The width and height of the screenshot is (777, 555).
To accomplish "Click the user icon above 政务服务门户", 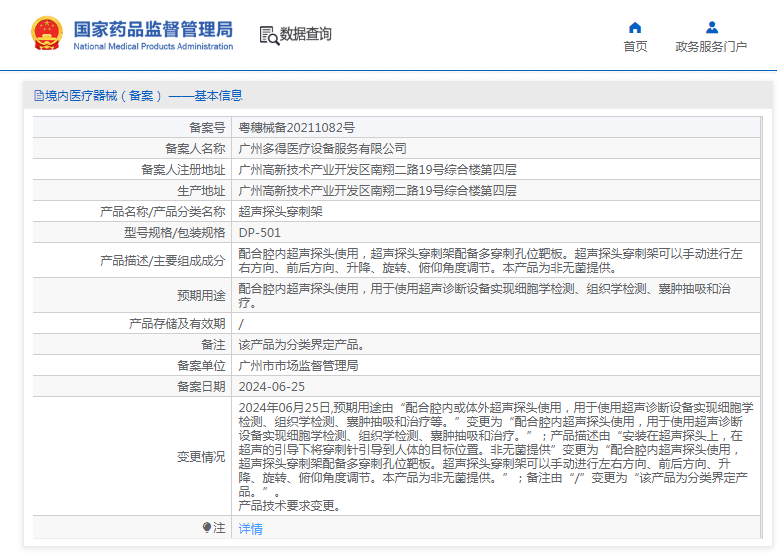I will click(x=712, y=27).
